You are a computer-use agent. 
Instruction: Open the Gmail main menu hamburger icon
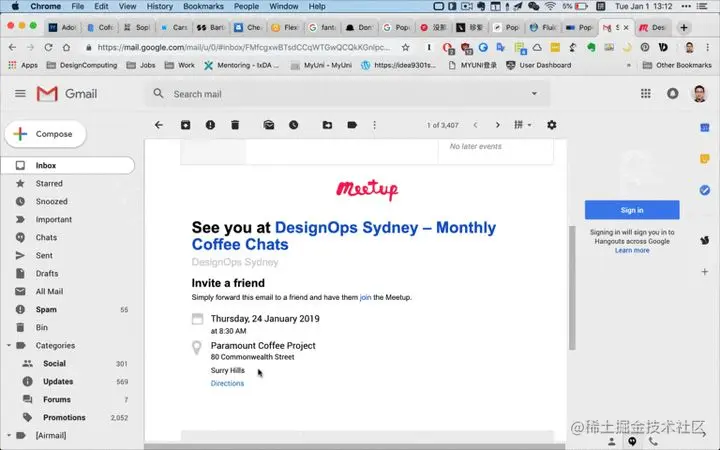20,94
